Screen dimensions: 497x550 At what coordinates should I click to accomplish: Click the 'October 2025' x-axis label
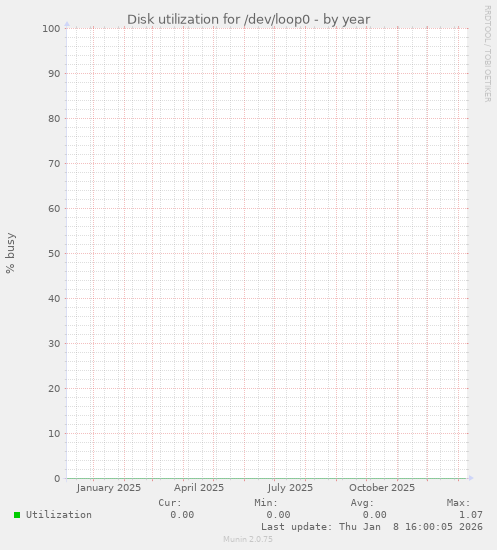point(382,488)
